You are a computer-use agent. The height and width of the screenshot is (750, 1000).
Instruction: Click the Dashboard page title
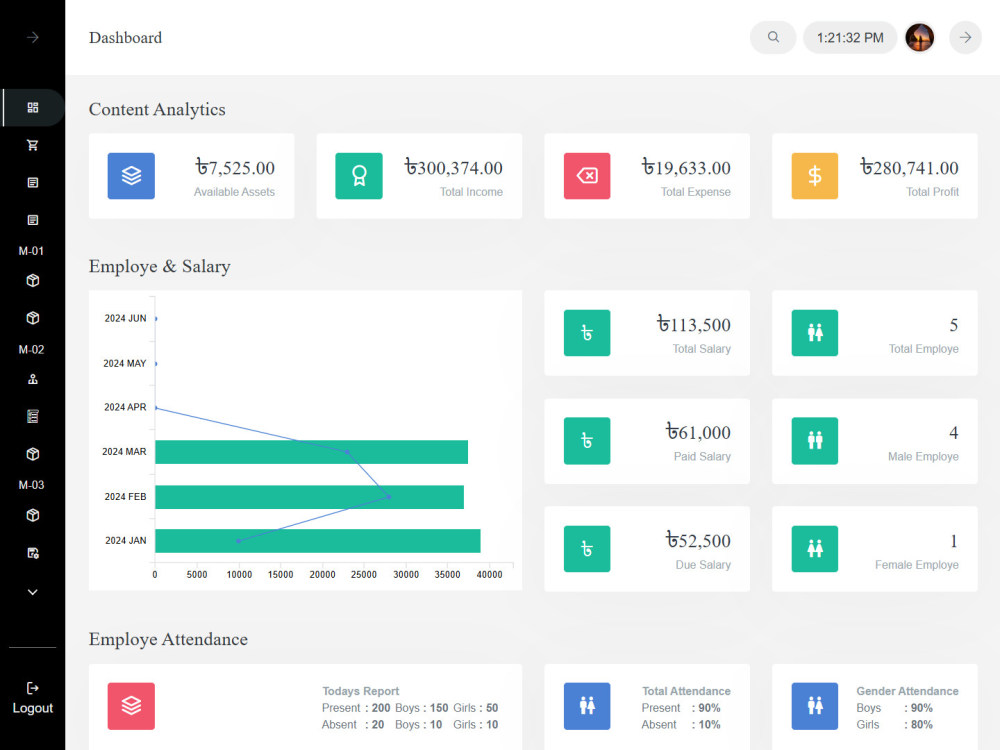126,38
